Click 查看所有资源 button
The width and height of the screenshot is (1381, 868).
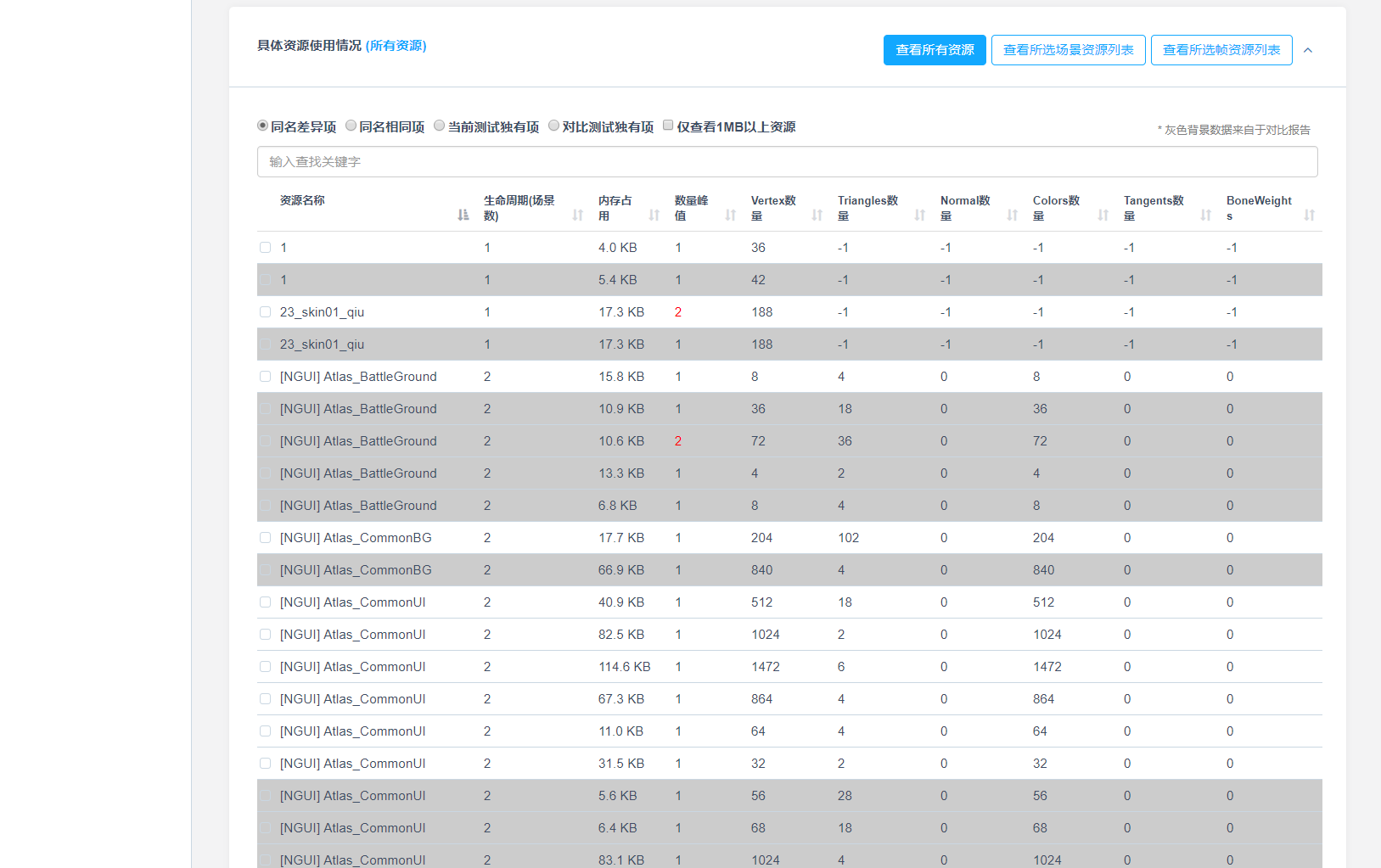coord(935,50)
